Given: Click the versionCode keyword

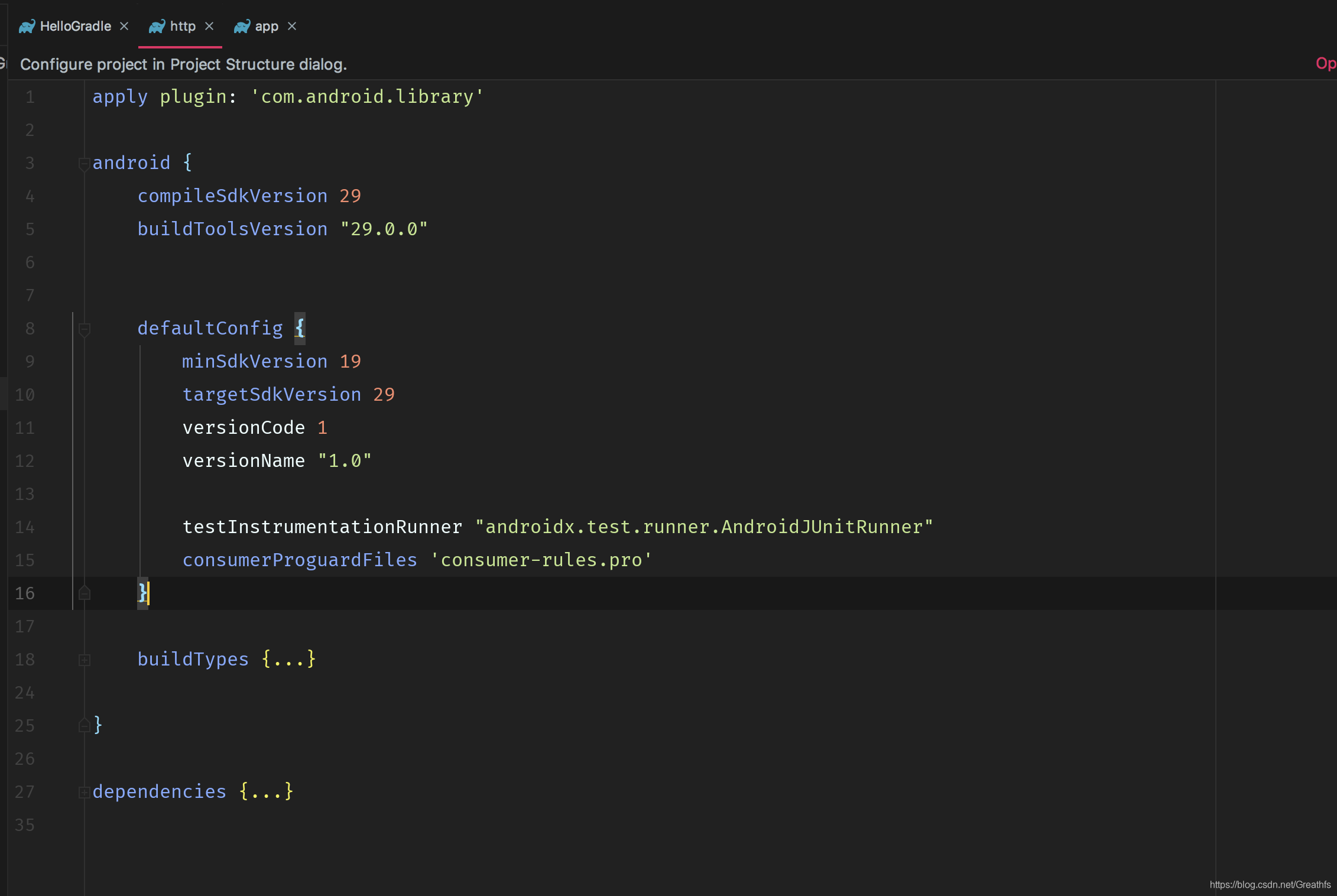Looking at the screenshot, I should point(244,427).
